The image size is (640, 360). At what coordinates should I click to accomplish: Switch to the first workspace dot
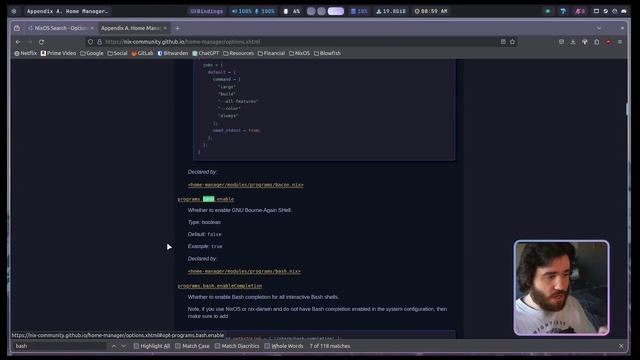click(x=311, y=11)
